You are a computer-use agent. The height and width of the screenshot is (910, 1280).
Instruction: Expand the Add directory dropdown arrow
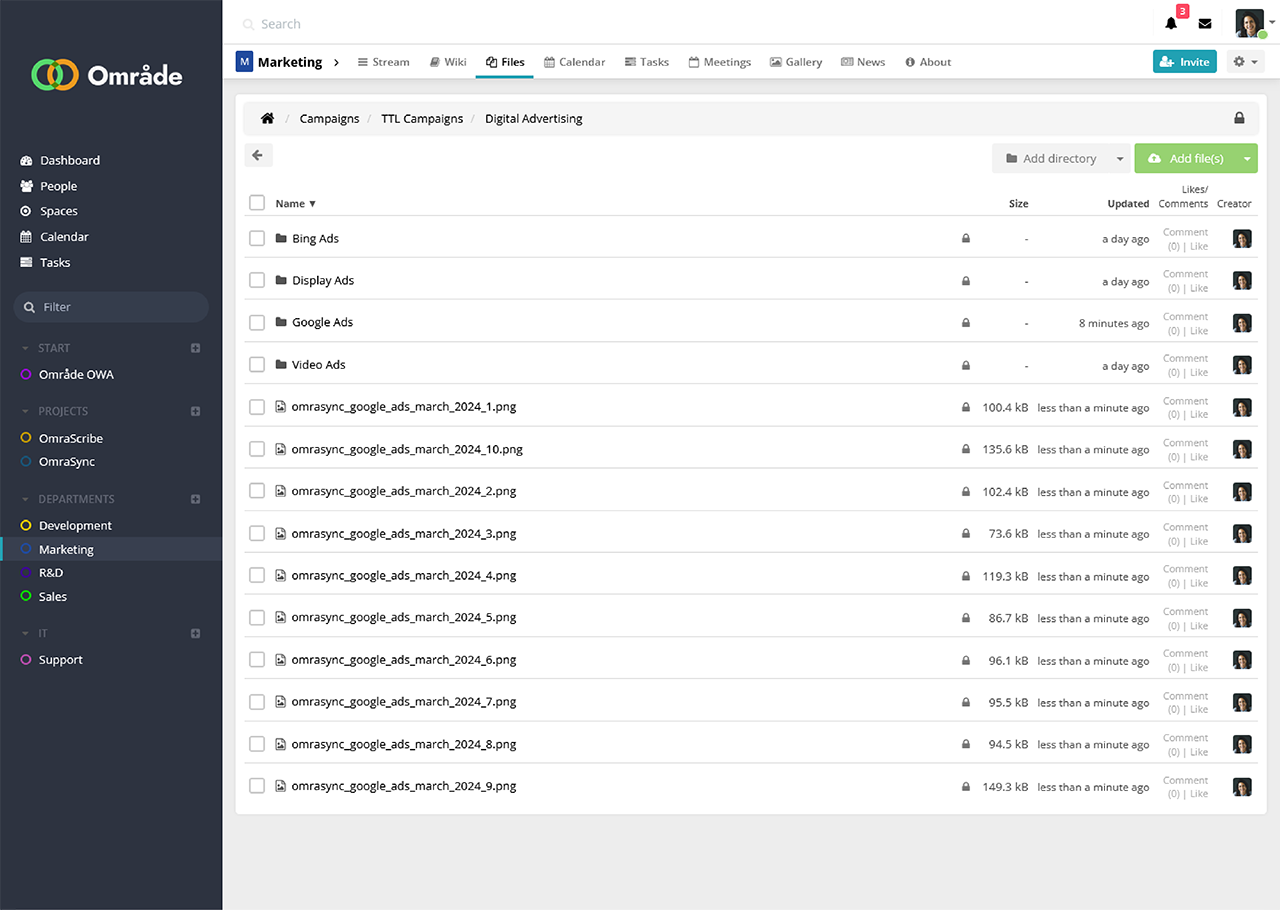coord(1120,159)
